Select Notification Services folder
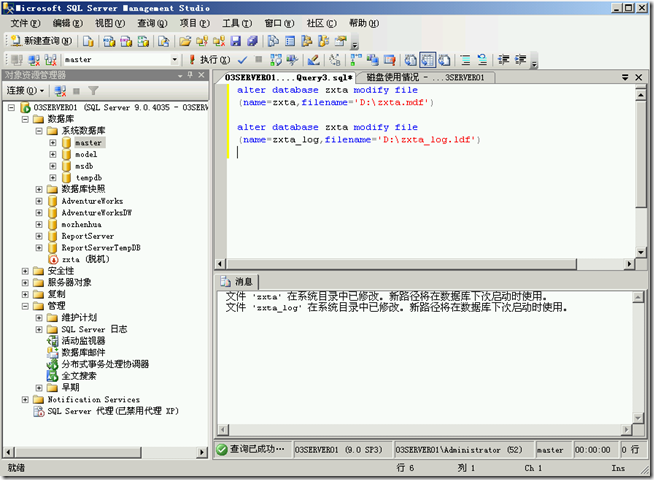 [94, 400]
